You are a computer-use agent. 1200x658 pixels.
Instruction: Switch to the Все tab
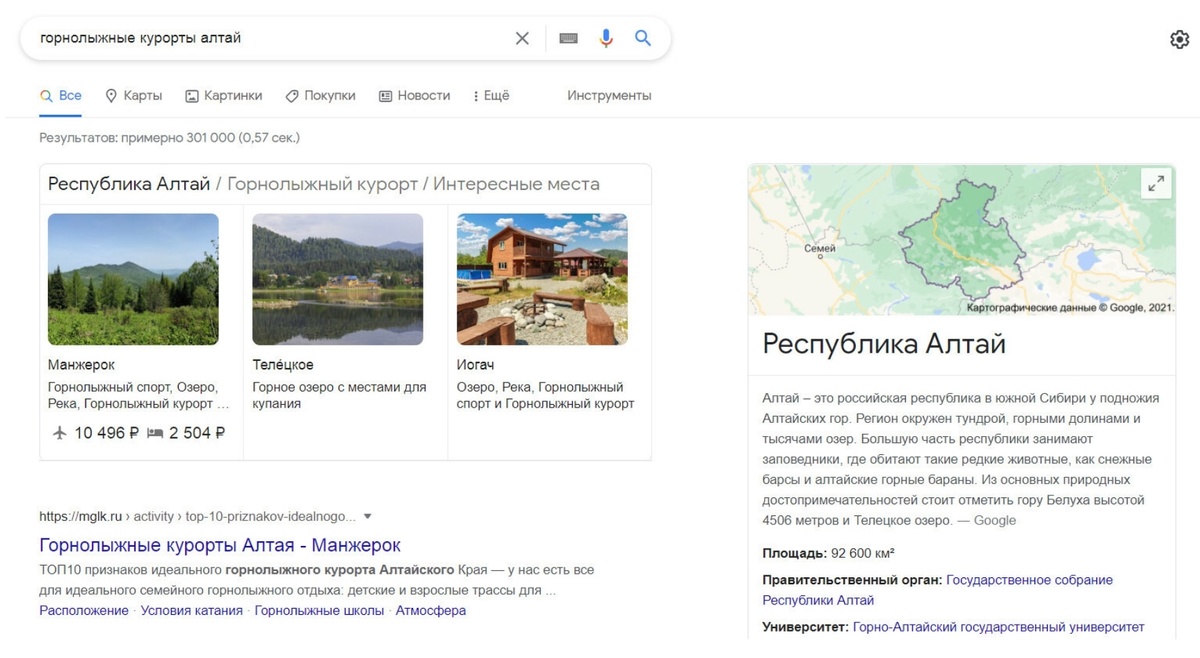point(61,95)
